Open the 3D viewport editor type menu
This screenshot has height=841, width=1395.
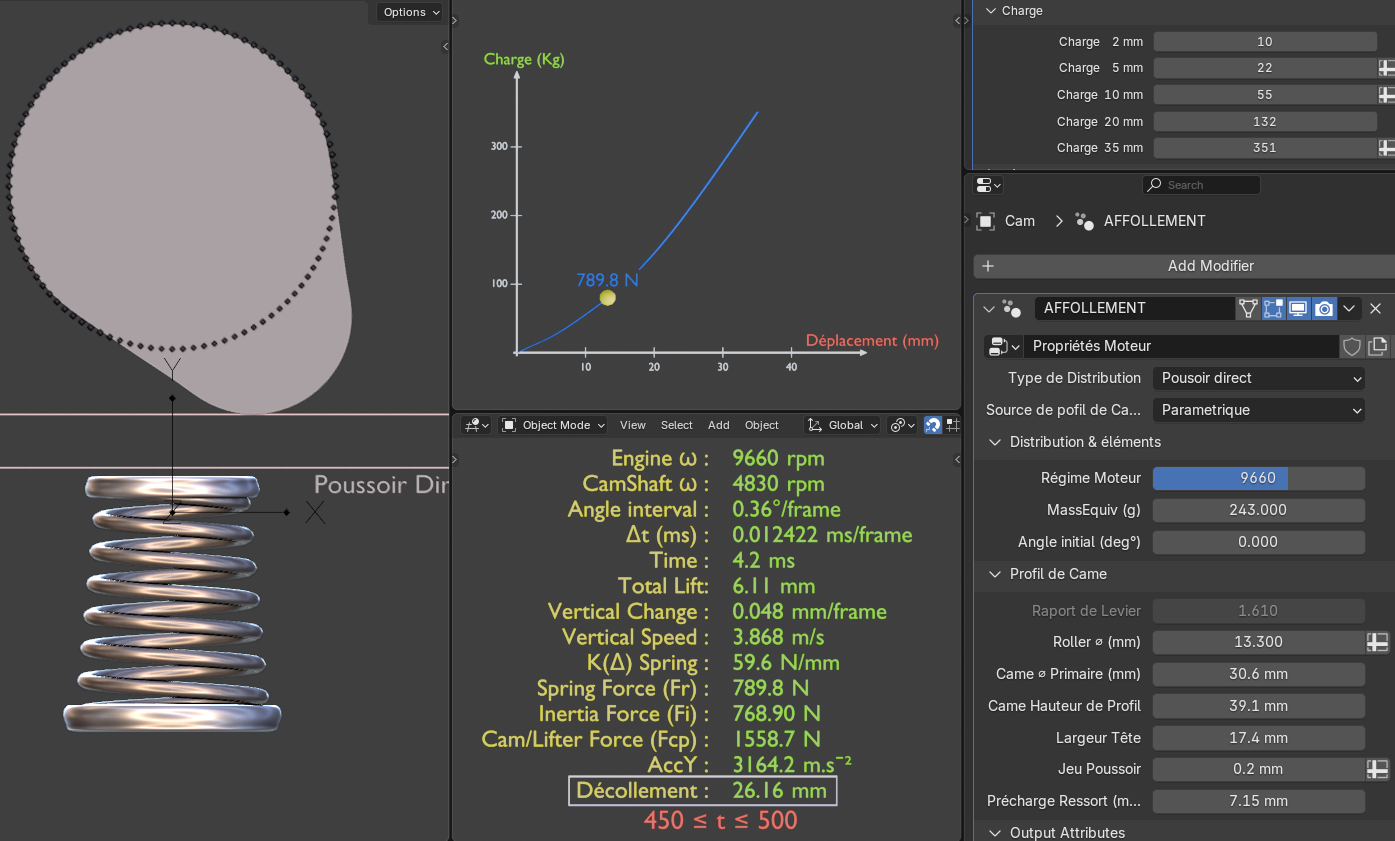coord(477,425)
